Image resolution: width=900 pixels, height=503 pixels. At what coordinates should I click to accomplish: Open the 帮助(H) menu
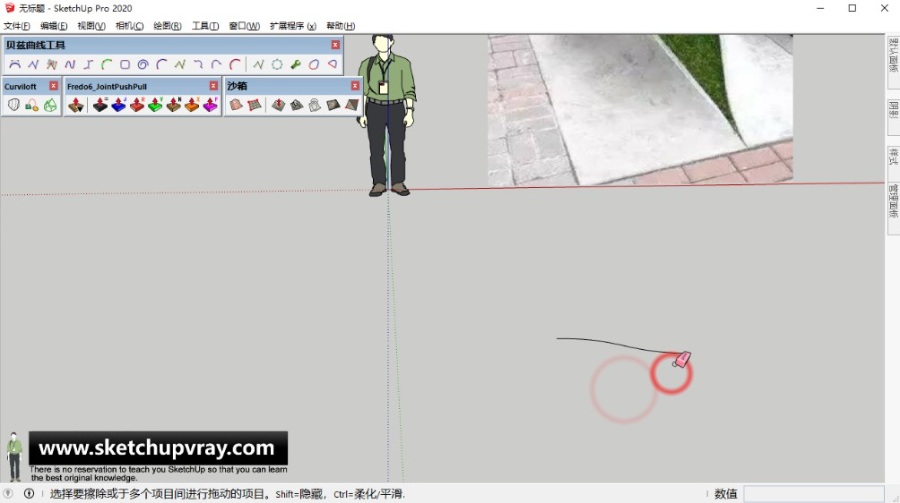(340, 26)
